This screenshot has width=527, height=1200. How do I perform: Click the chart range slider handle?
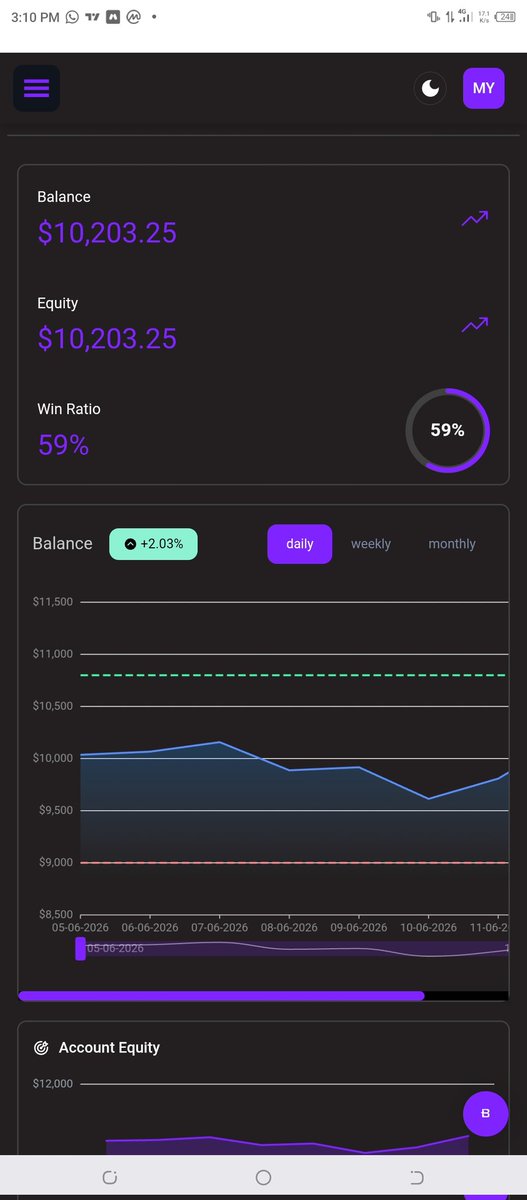tap(81, 948)
